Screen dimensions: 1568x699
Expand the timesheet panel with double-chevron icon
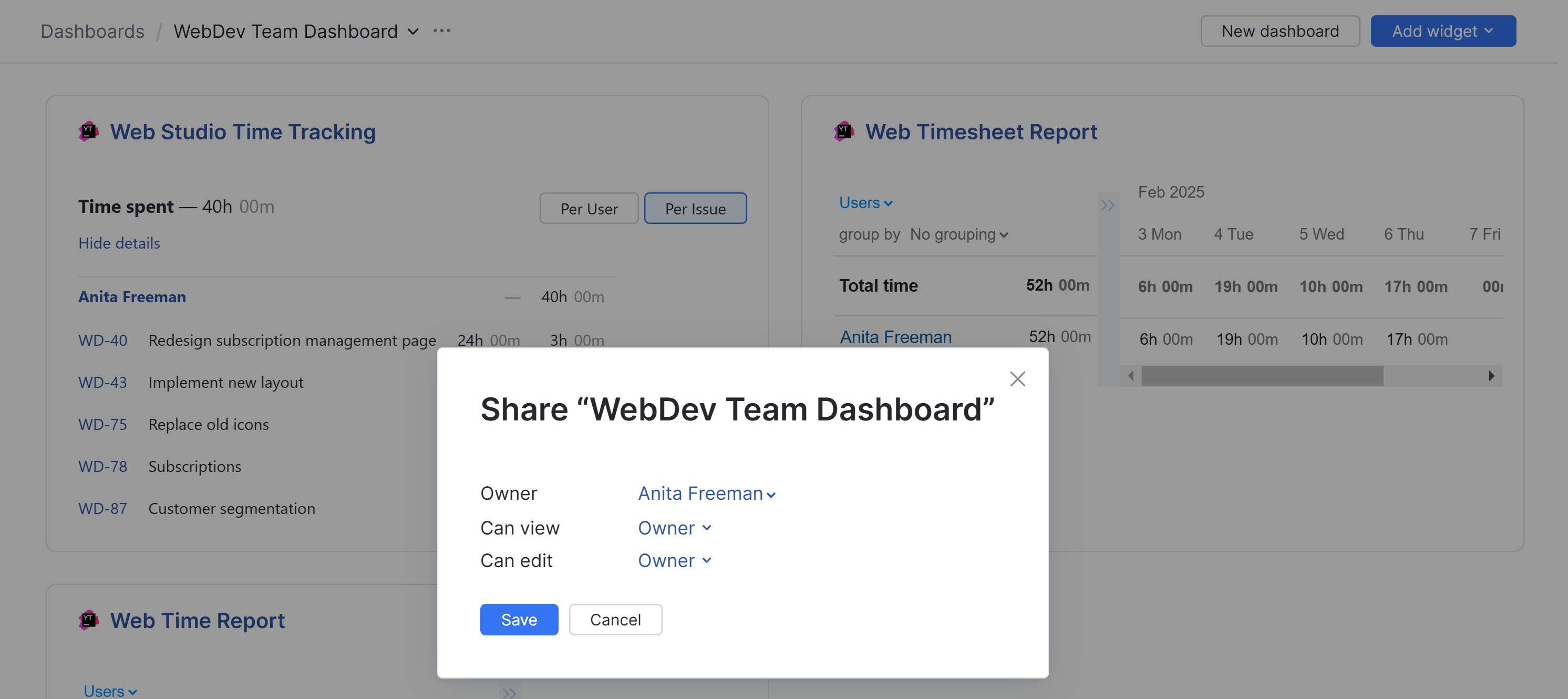(x=1107, y=205)
